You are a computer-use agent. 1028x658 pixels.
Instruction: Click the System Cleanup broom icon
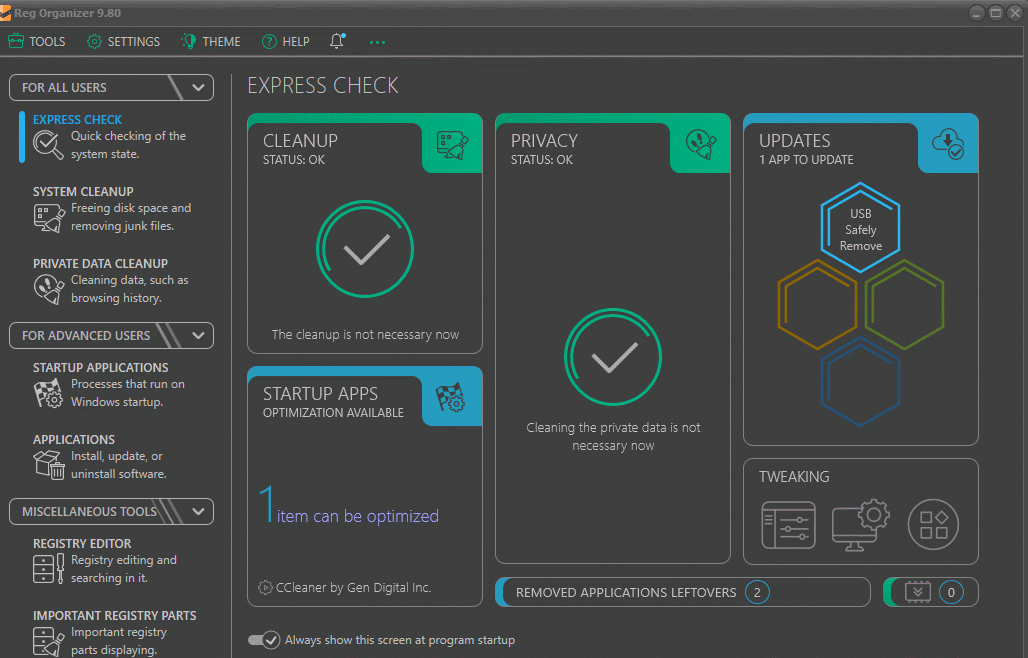click(x=49, y=218)
